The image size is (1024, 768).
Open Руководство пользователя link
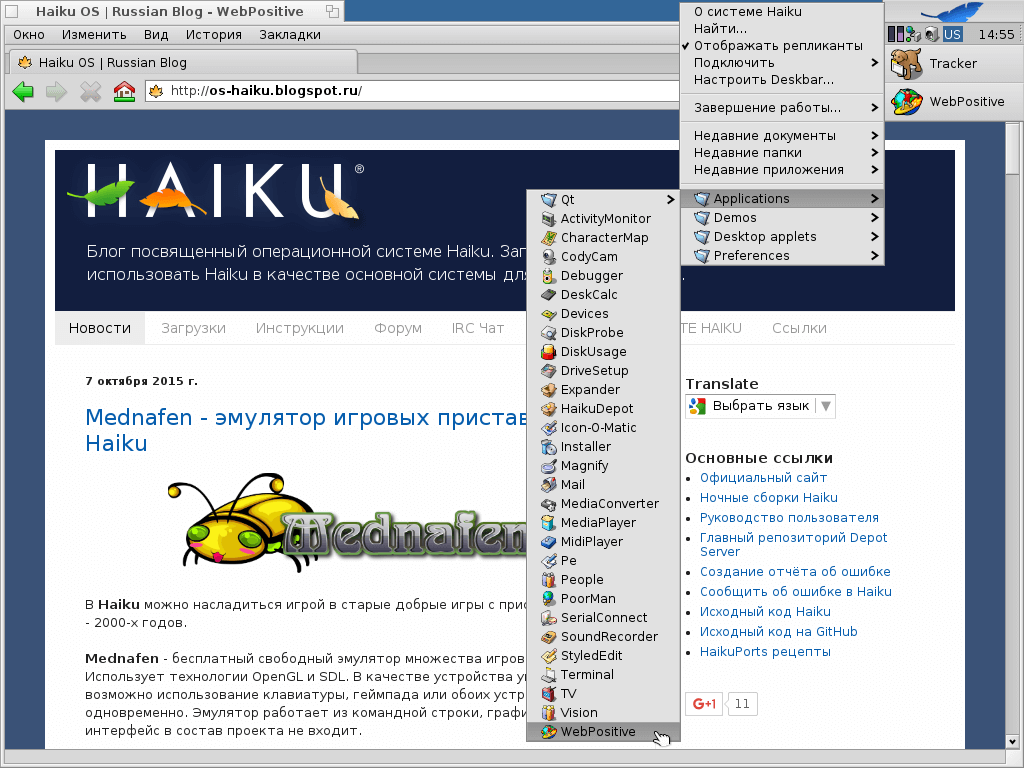point(789,518)
